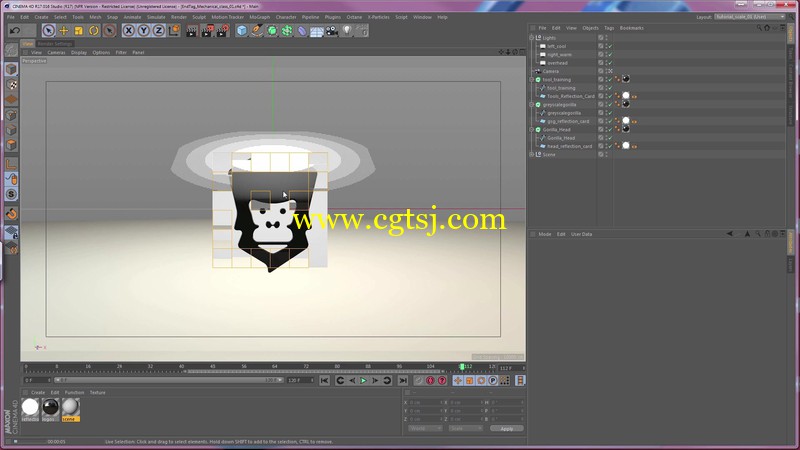Click Record Active Objects button
The height and width of the screenshot is (450, 800).
point(418,381)
